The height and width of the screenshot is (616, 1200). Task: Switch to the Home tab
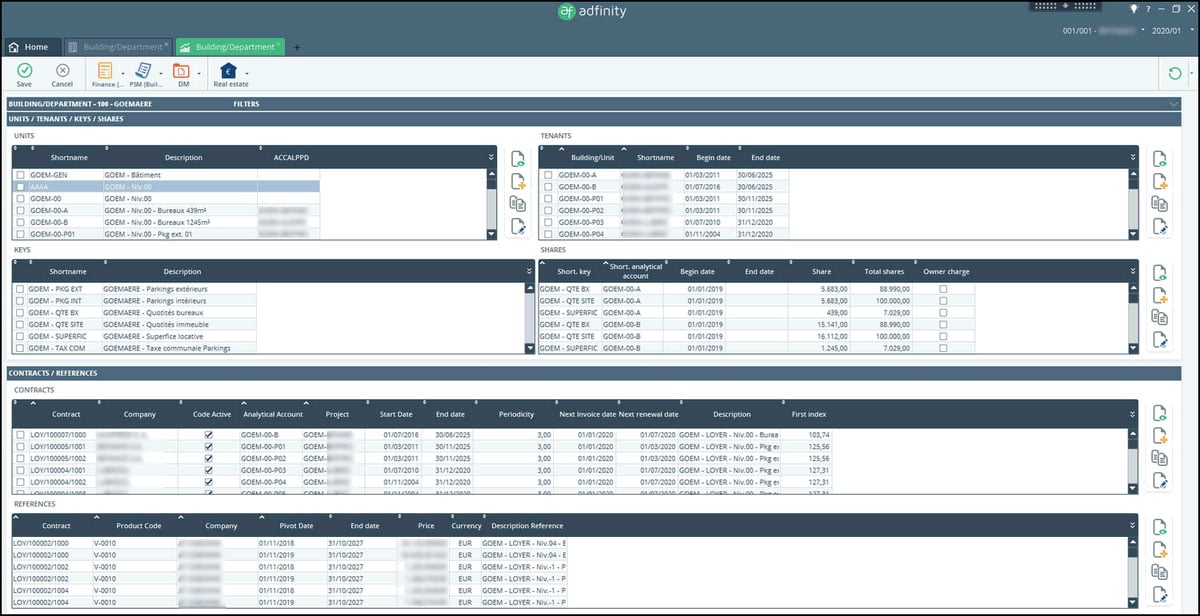pyautogui.click(x=29, y=47)
